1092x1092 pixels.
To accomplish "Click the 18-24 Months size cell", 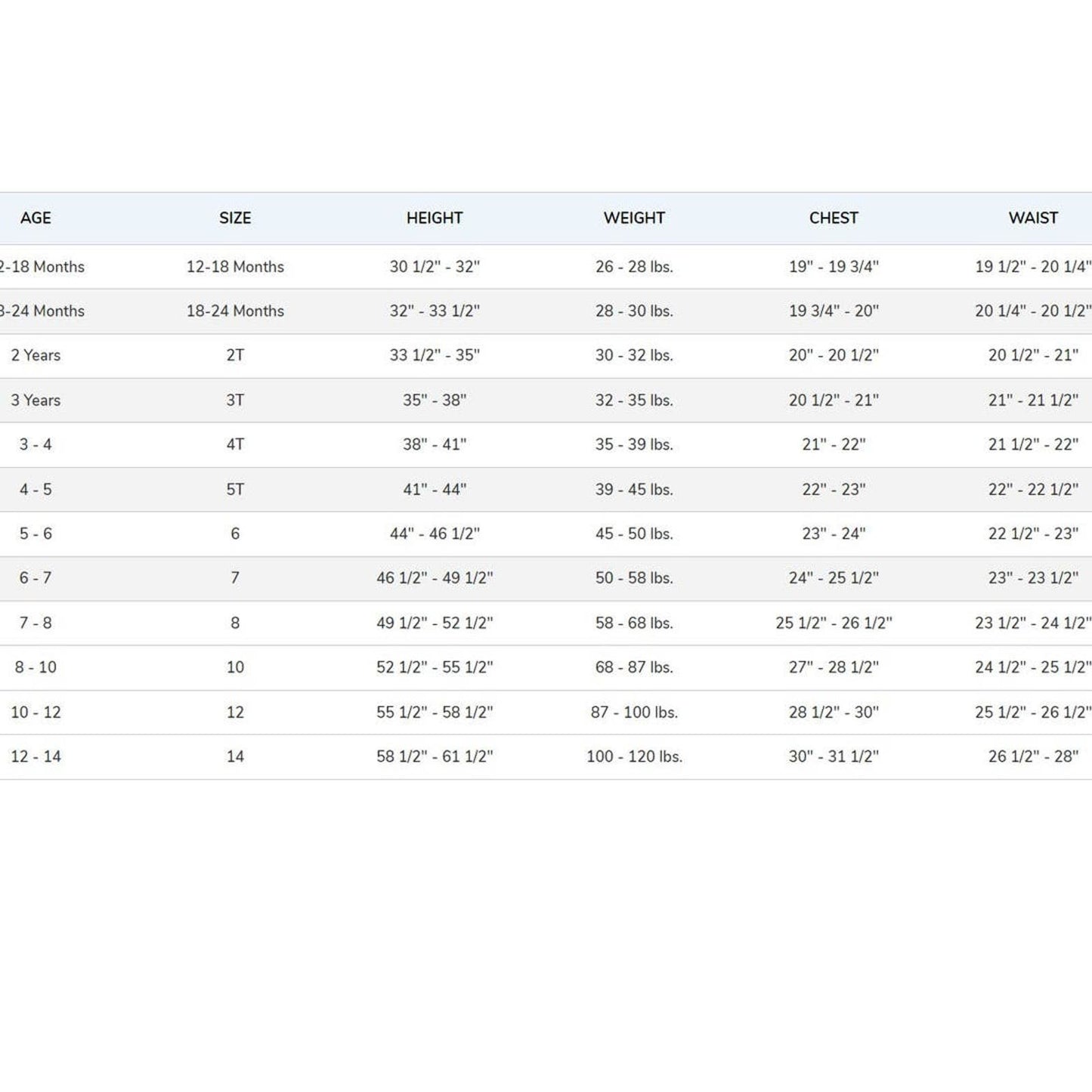I will (235, 311).
